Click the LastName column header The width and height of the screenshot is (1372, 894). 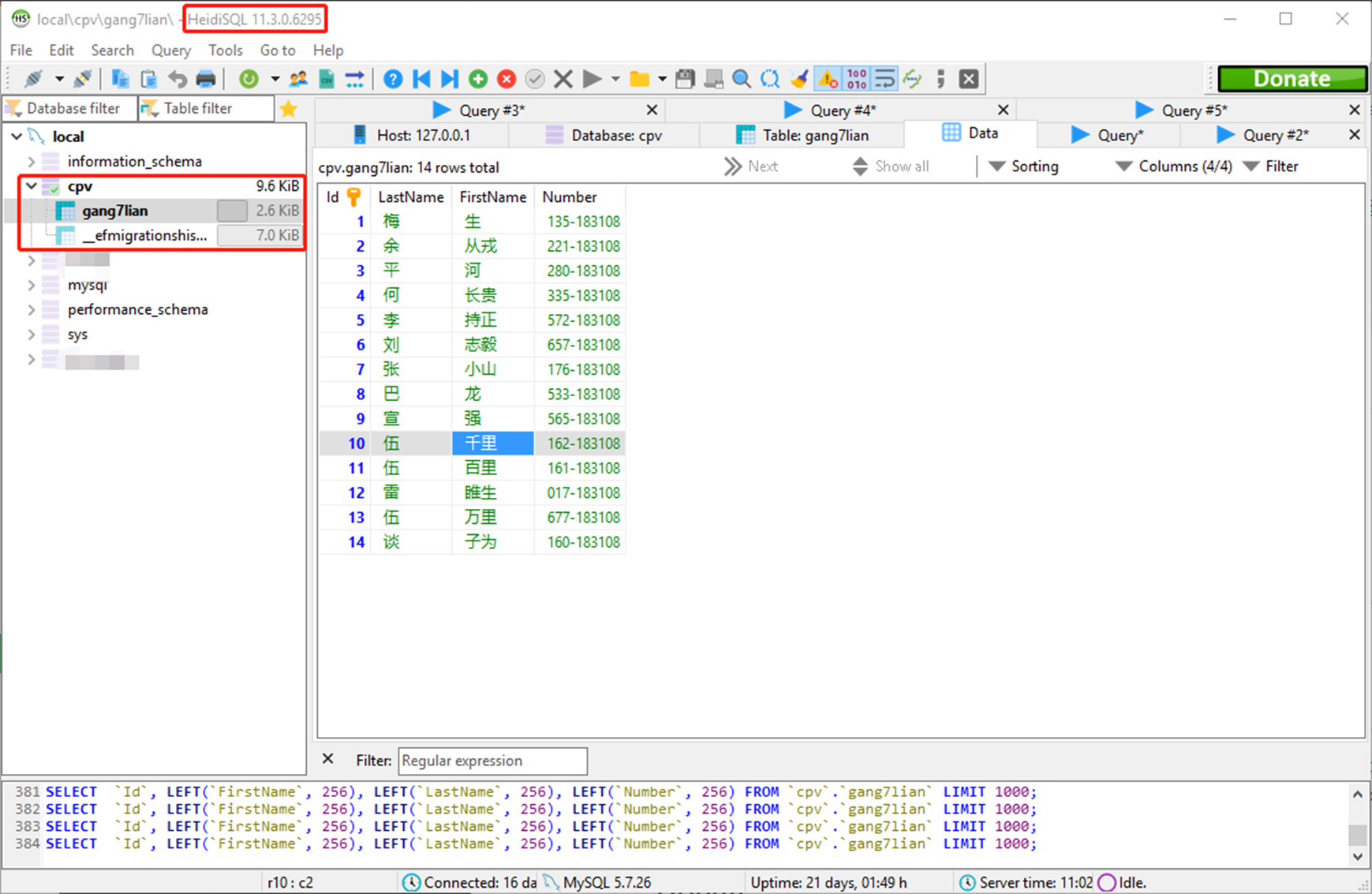tap(410, 197)
